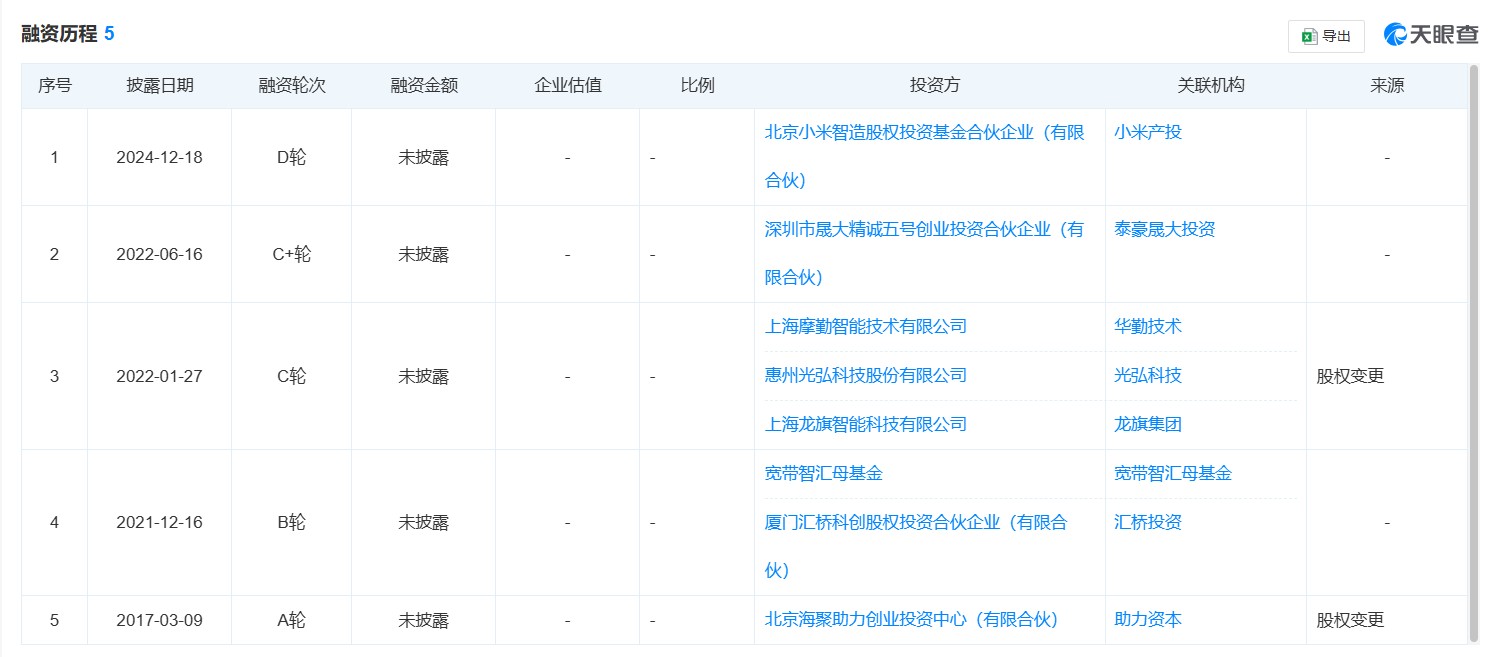Viewport: 1491px width, 657px height.
Task: Click the 融资历程 section heading
Action: 59,34
